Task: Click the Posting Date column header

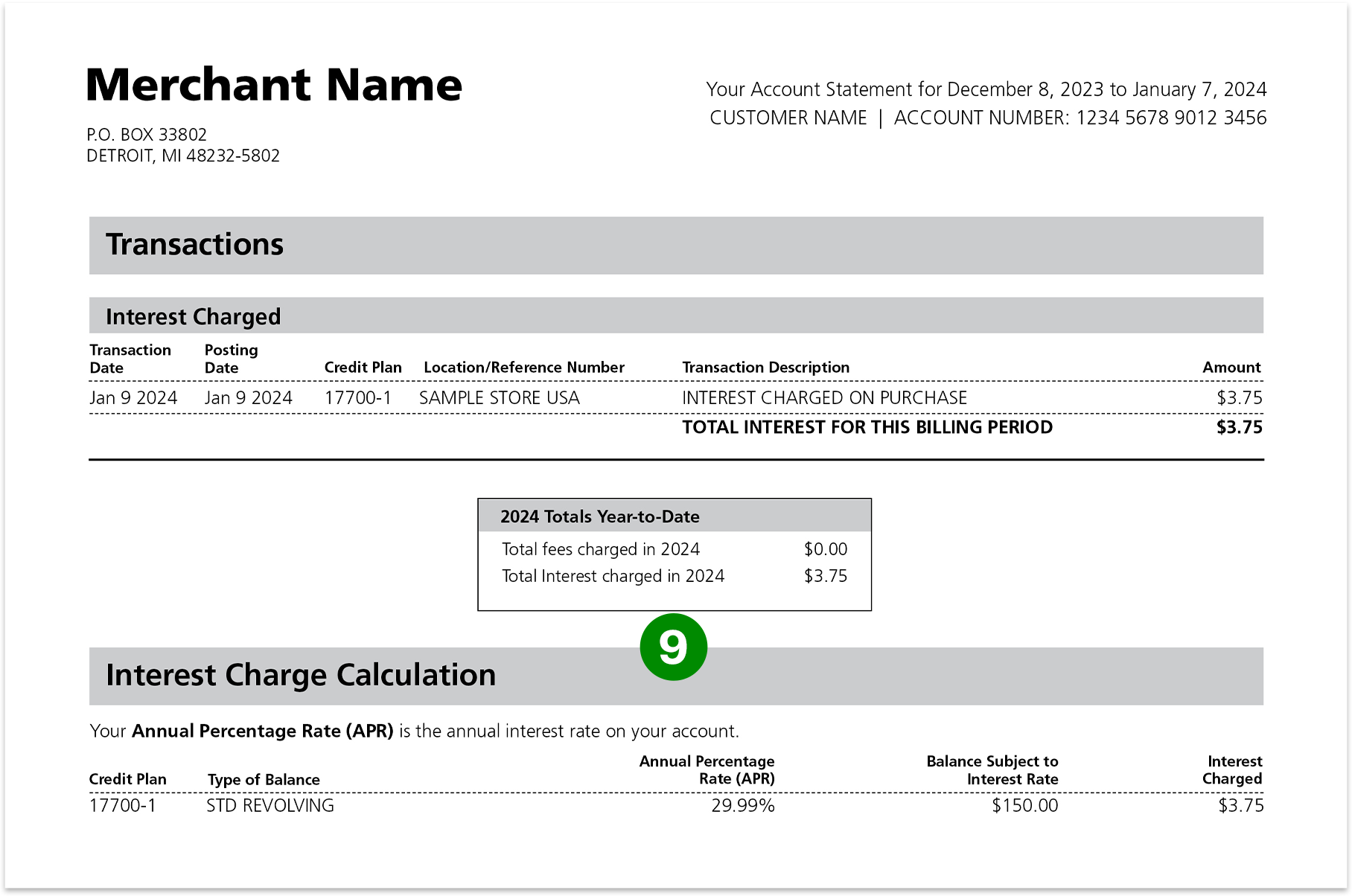Action: pyautogui.click(x=232, y=359)
